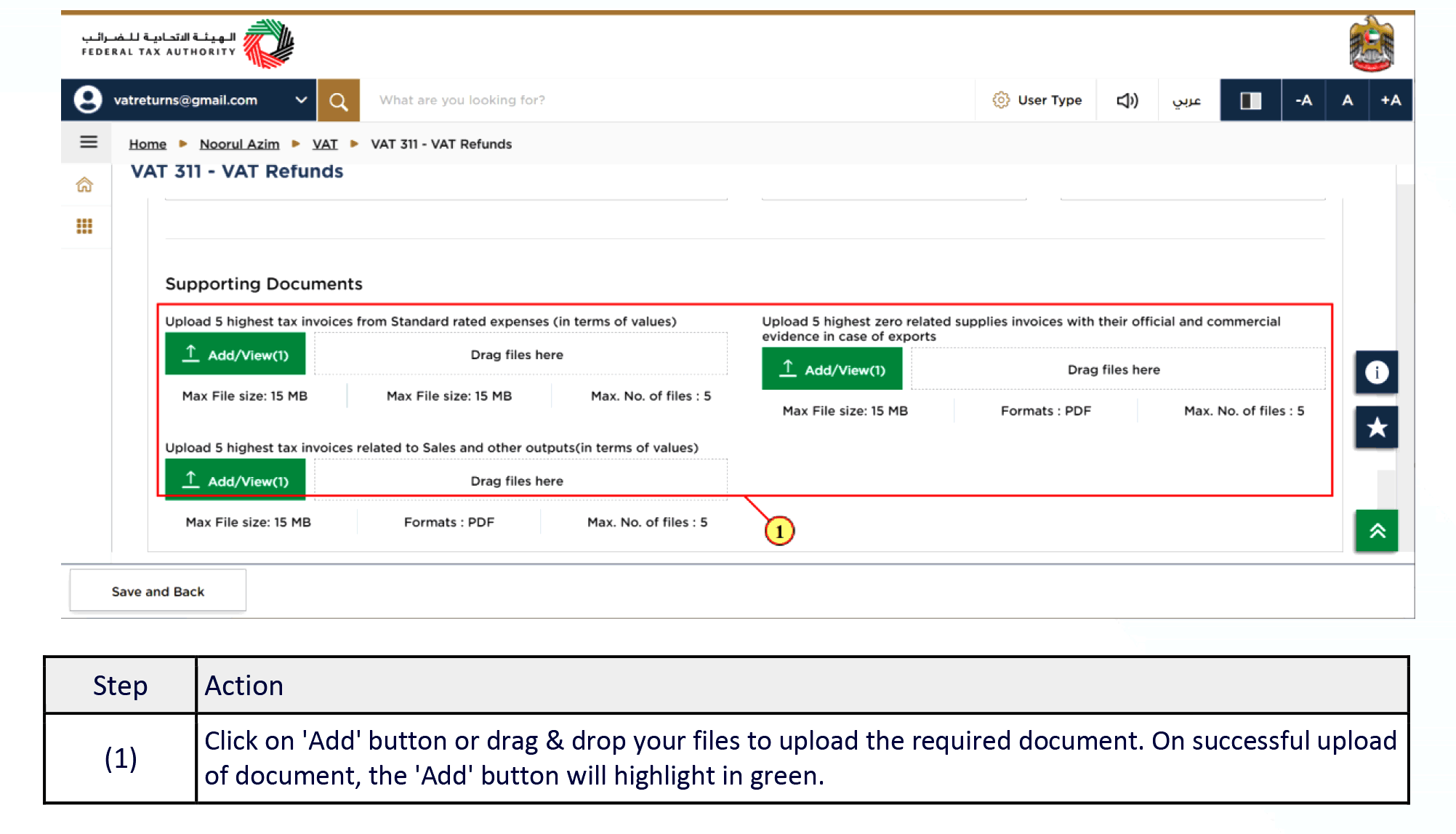The height and width of the screenshot is (834, 1456).
Task: Click the star favorites icon
Action: 1375,427
